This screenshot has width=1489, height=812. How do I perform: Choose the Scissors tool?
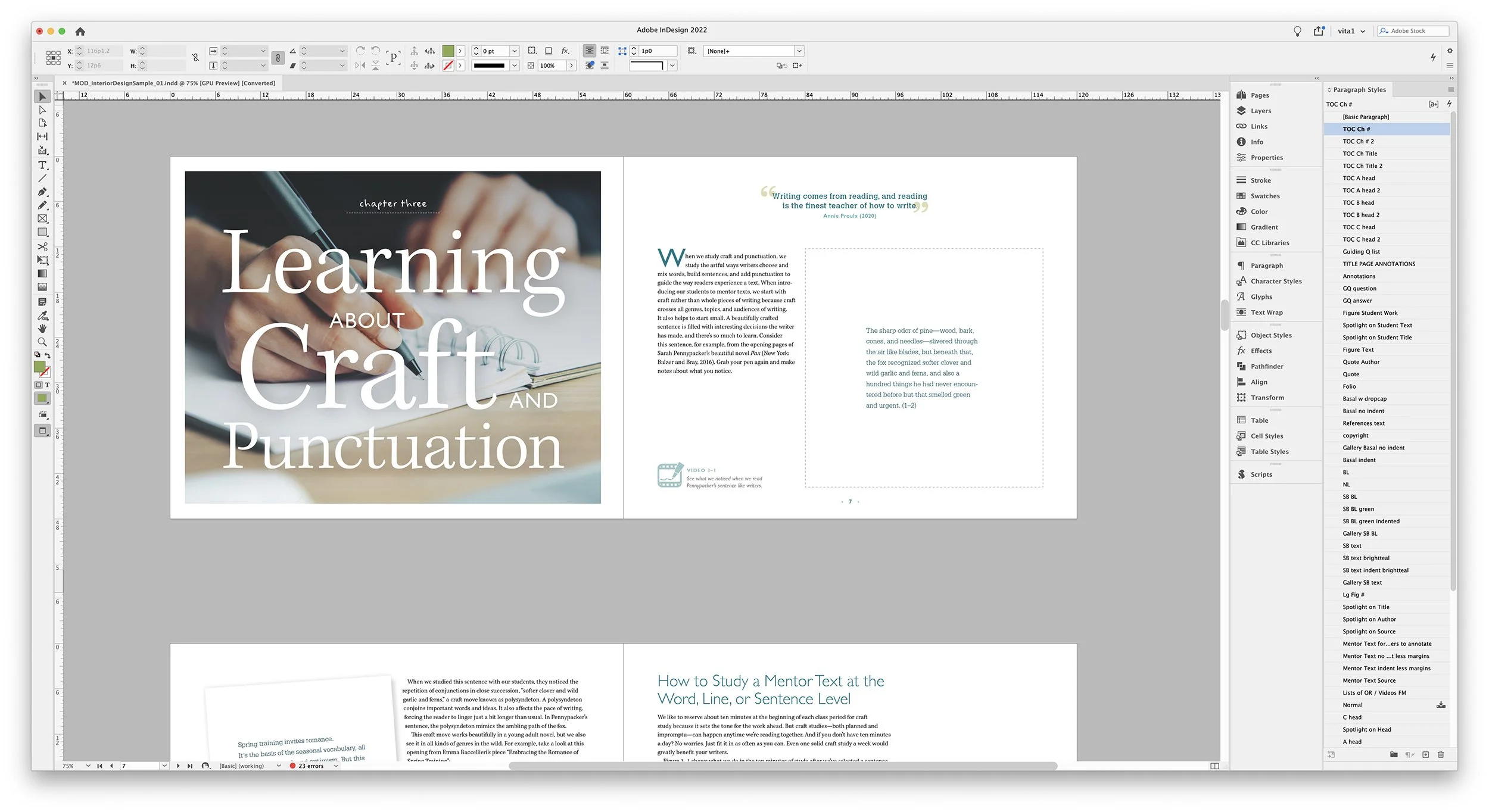[x=42, y=246]
